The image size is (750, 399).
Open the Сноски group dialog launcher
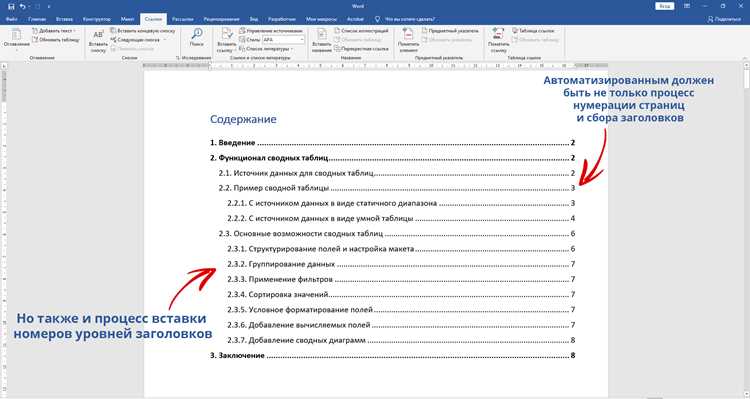tap(178, 58)
